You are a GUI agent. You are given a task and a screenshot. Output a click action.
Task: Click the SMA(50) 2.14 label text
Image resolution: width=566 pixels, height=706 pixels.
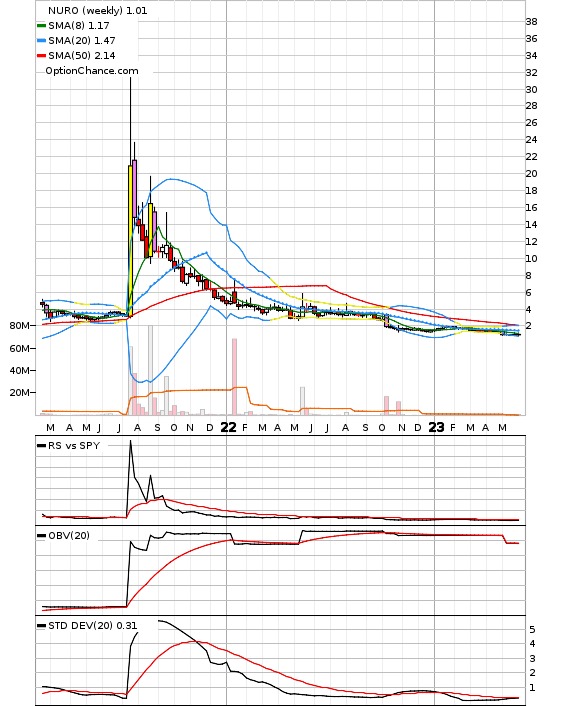coord(82,55)
